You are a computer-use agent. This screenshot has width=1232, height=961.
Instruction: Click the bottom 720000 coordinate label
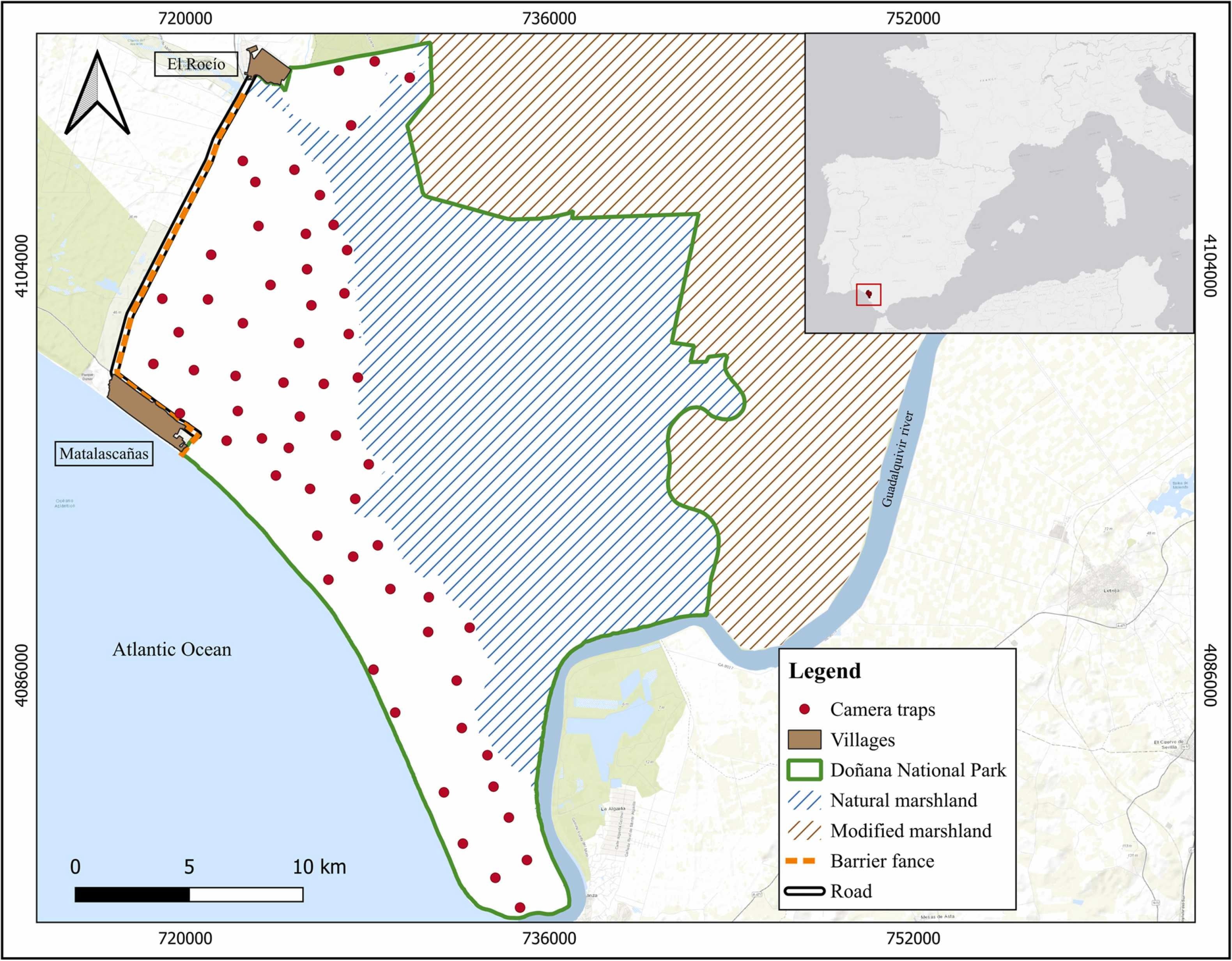pyautogui.click(x=185, y=939)
